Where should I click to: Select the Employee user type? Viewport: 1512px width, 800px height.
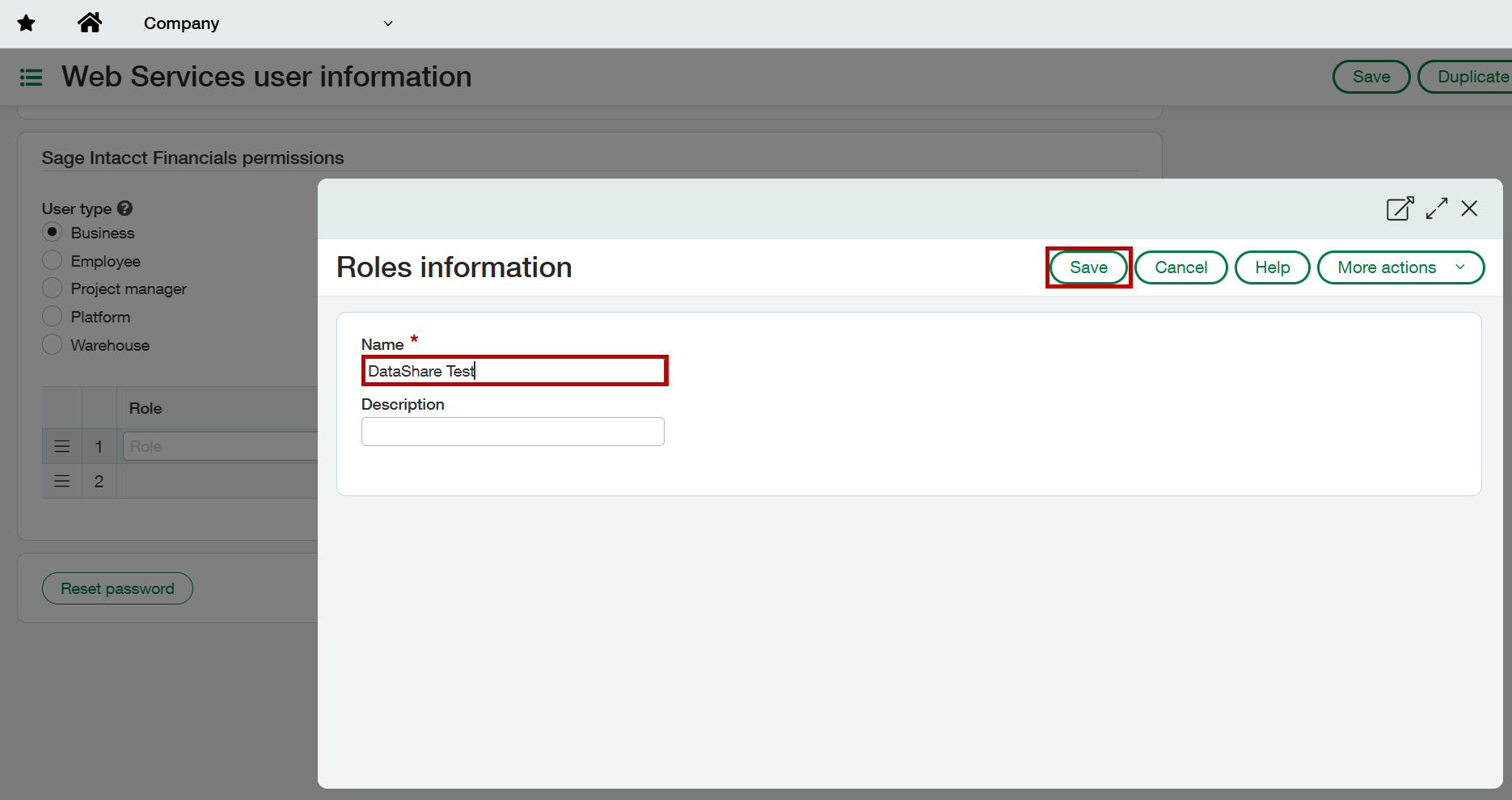(53, 260)
